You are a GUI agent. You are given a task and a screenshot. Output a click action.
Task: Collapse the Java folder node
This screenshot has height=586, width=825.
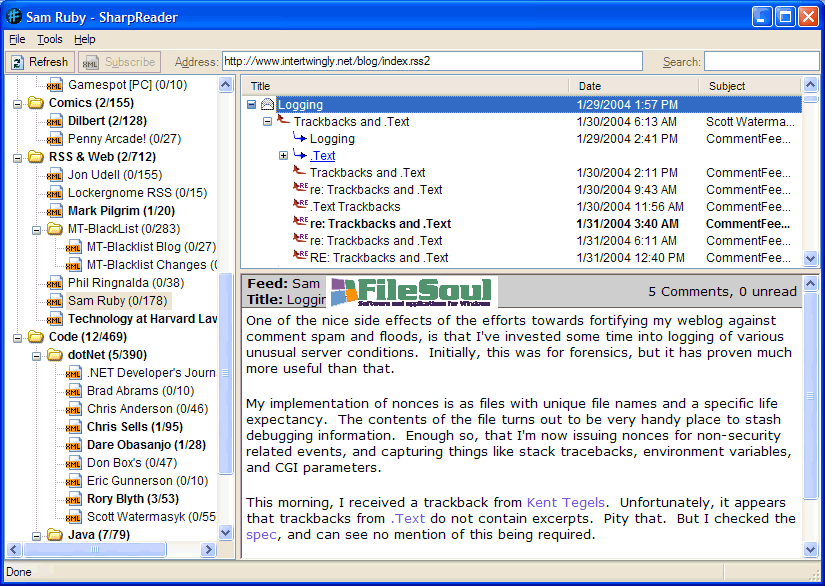point(36,536)
